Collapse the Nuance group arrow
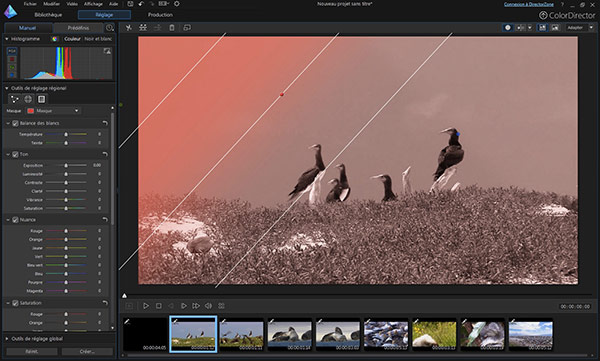 point(8,220)
